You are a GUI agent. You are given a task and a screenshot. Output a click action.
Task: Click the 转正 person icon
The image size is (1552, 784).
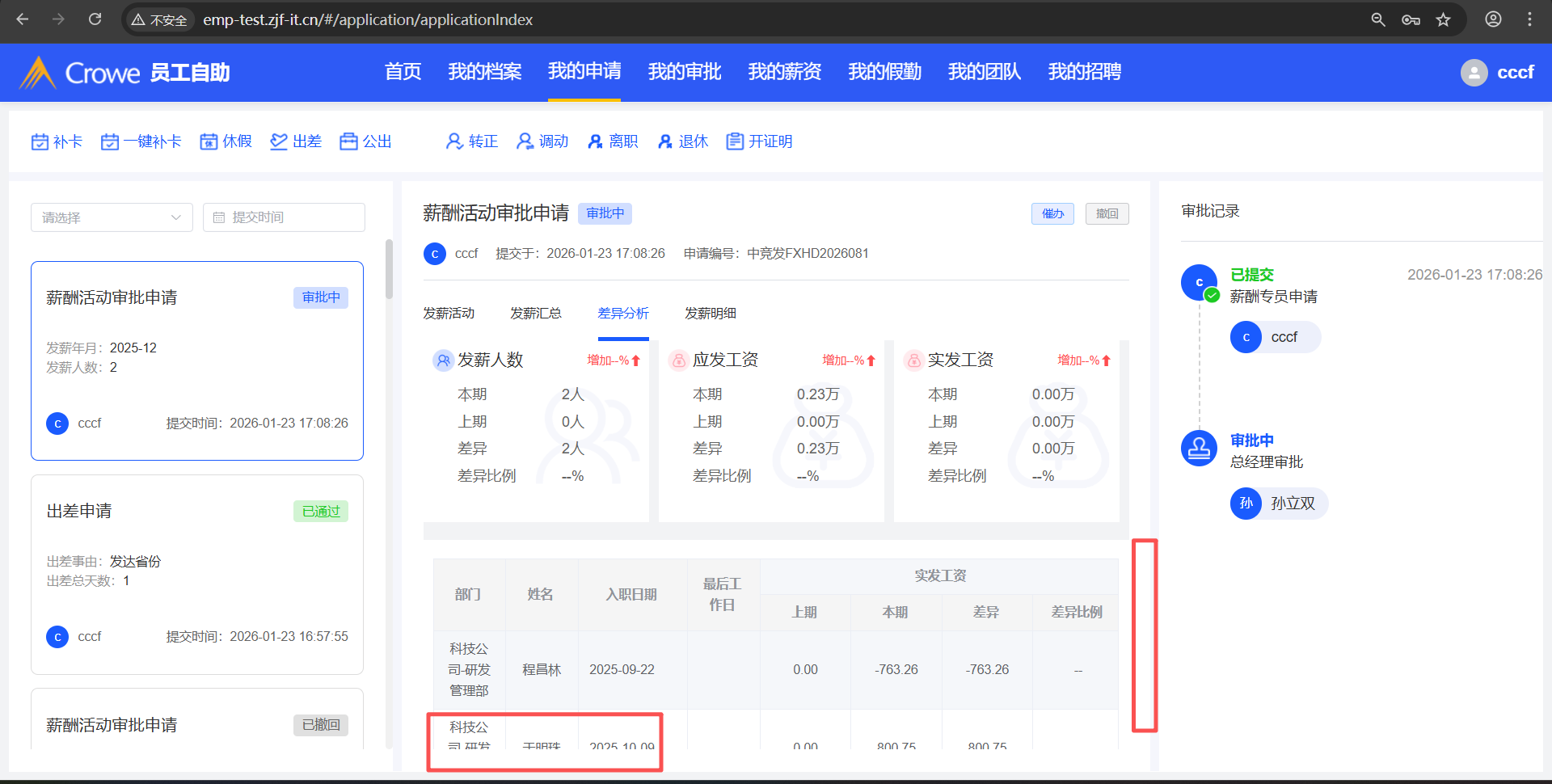(x=454, y=142)
